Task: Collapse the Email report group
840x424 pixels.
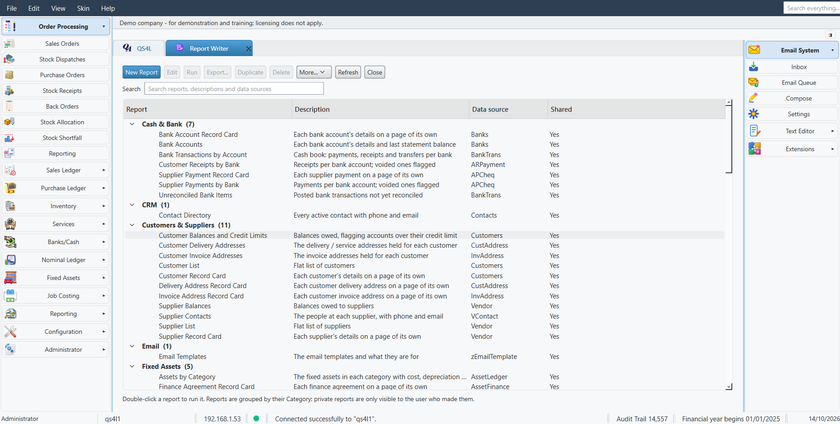Action: tap(132, 346)
